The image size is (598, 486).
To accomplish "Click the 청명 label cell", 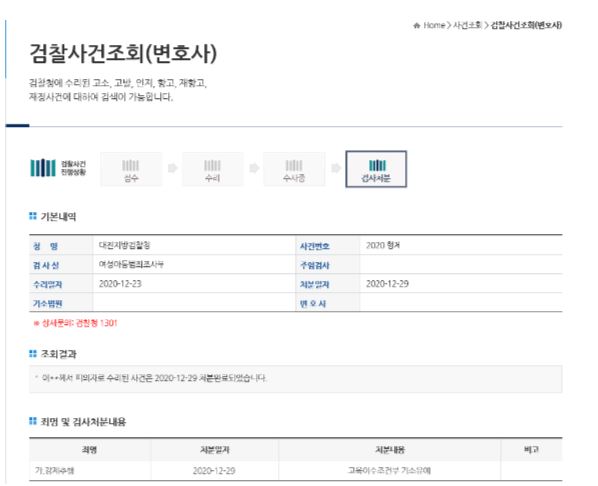I will (61, 246).
